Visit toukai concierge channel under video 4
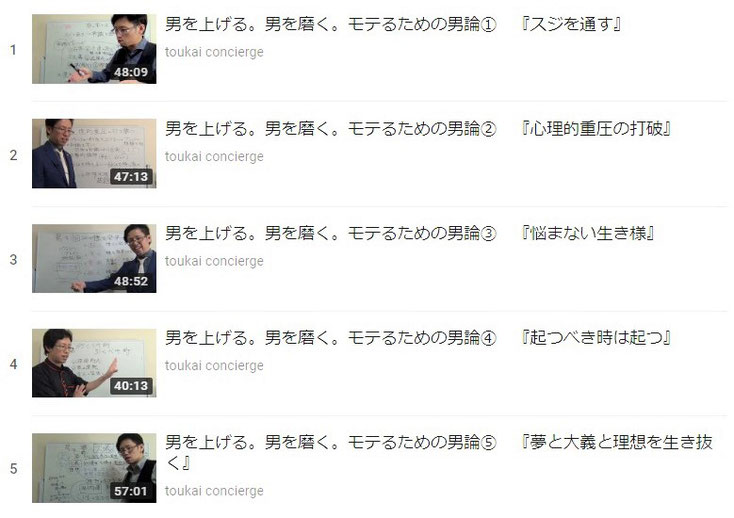The width and height of the screenshot is (734, 518). coord(214,365)
